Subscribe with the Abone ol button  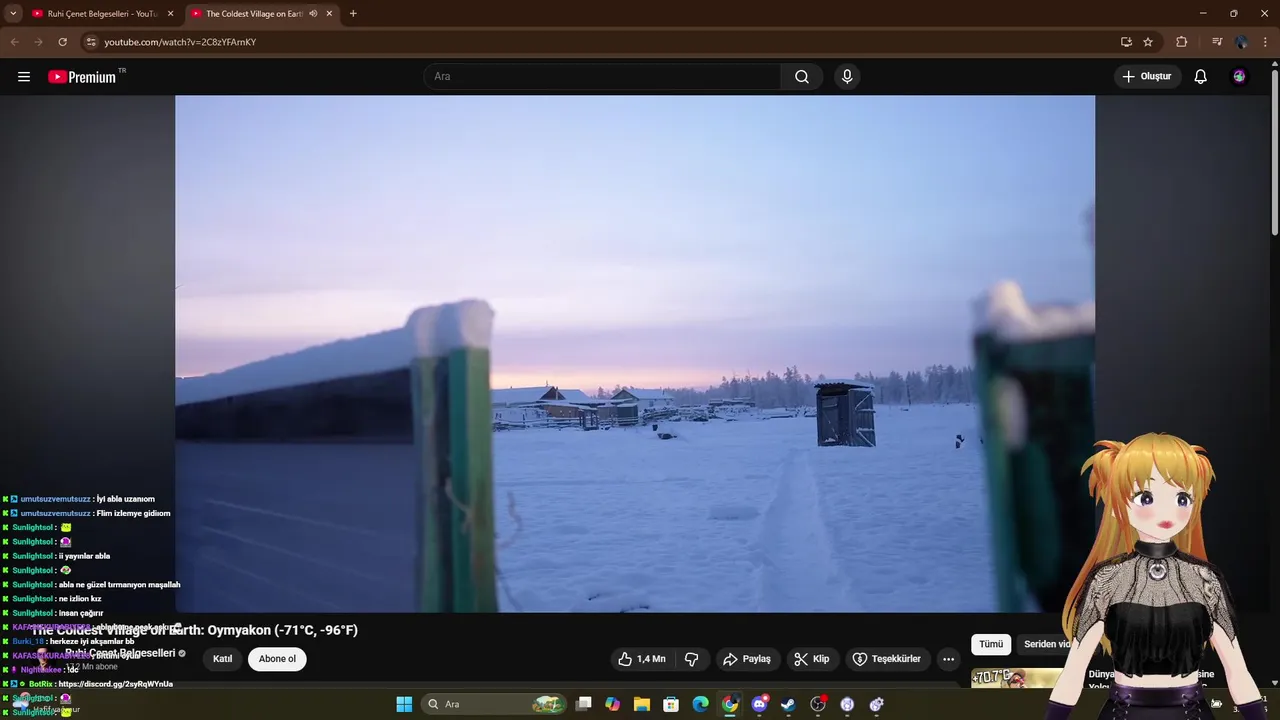[277, 659]
